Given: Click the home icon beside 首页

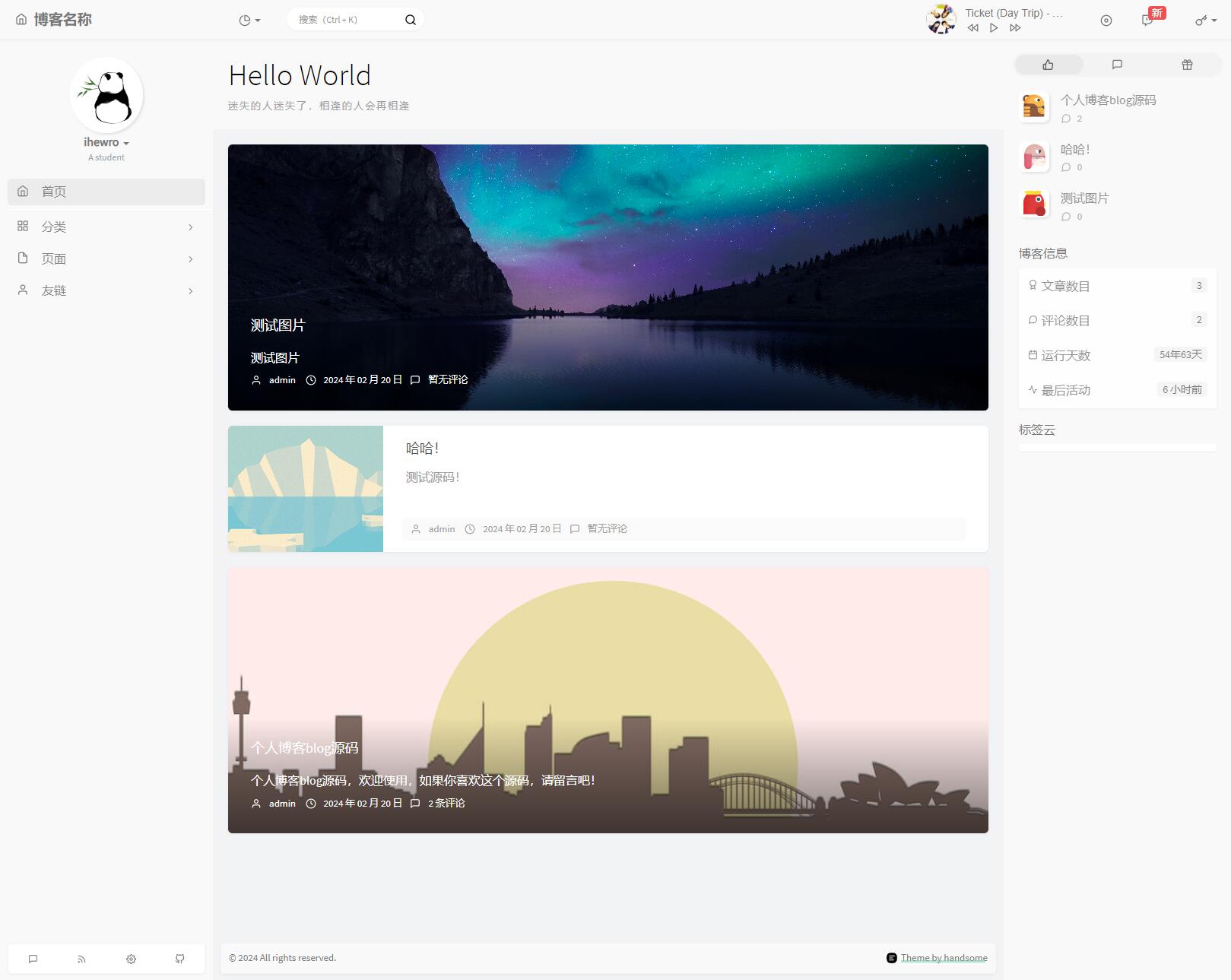Looking at the screenshot, I should [23, 191].
